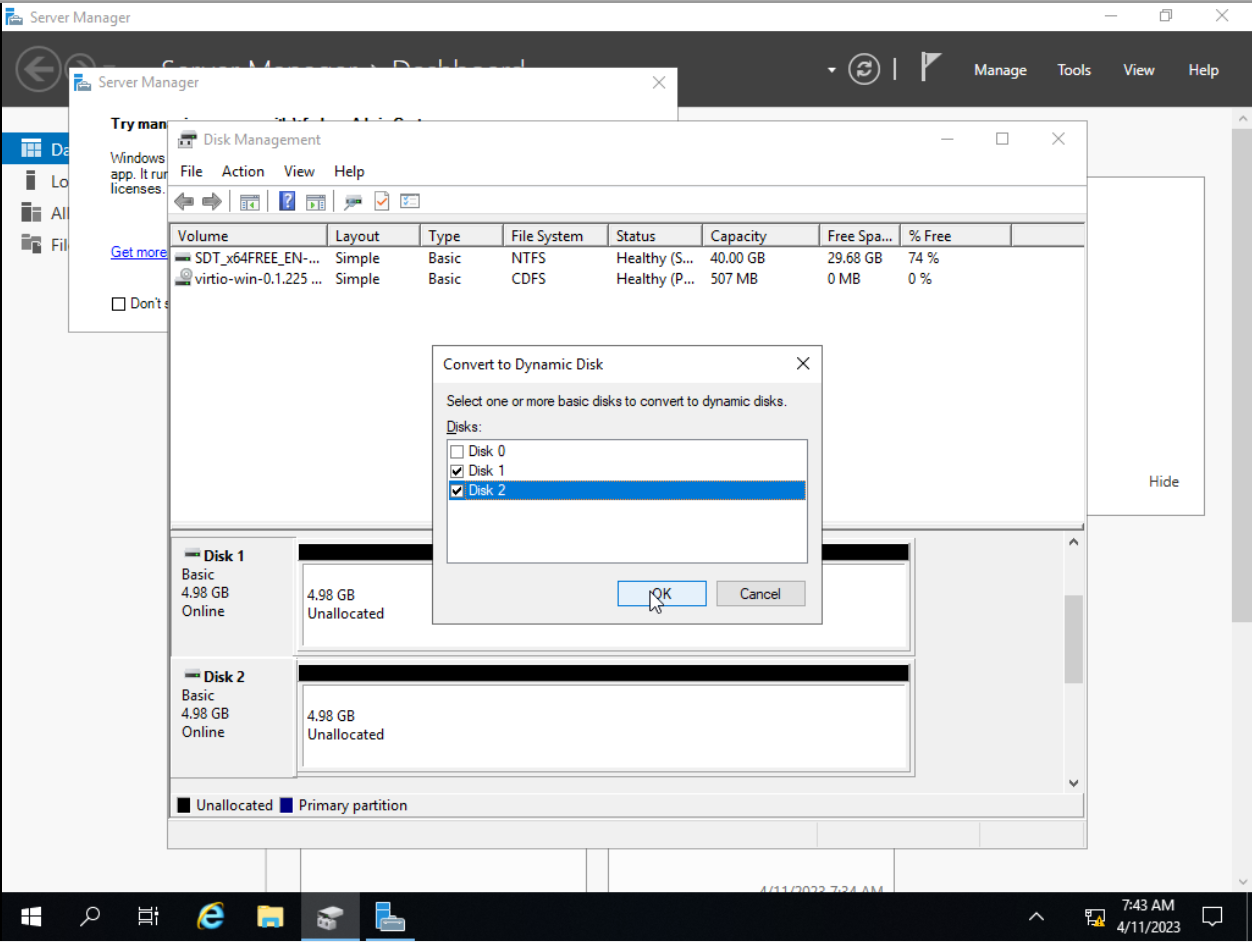The image size is (1252, 942).
Task: Click Disk 2's 4.98 GB Unallocated region
Action: [x=605, y=726]
